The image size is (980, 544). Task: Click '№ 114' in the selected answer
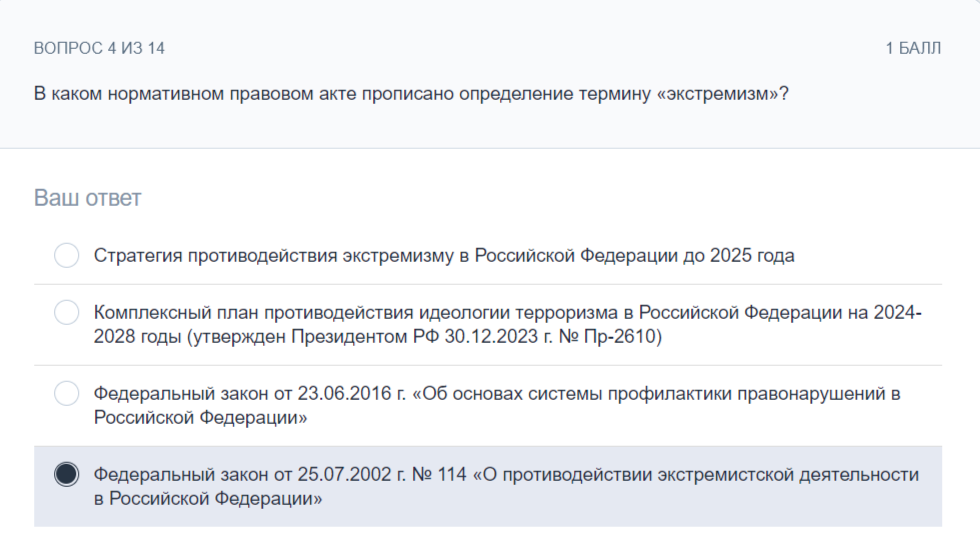[439, 475]
